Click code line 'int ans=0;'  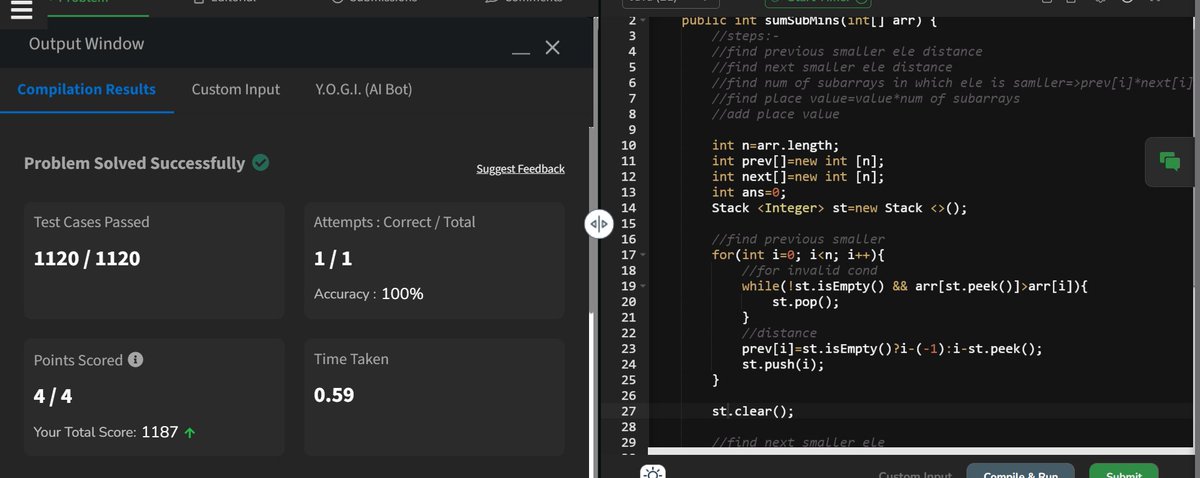(749, 192)
